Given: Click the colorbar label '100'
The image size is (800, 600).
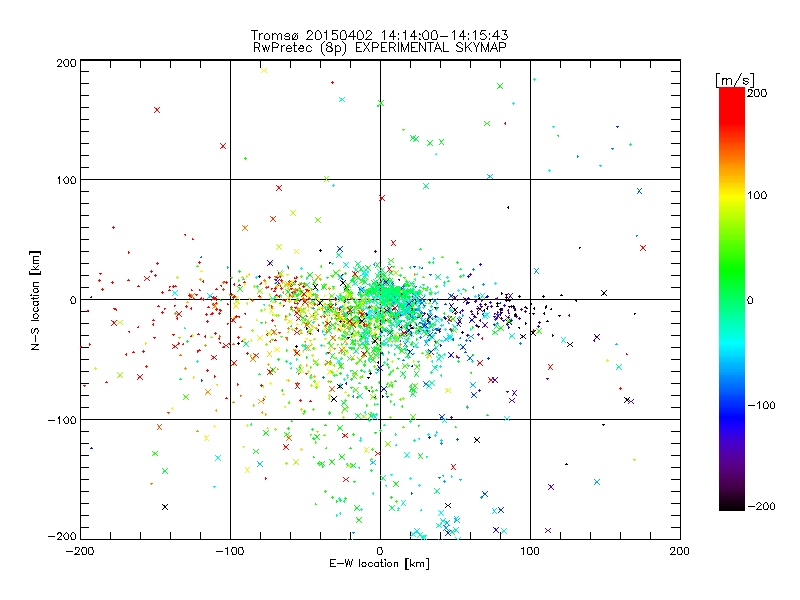Looking at the screenshot, I should pos(757,195).
